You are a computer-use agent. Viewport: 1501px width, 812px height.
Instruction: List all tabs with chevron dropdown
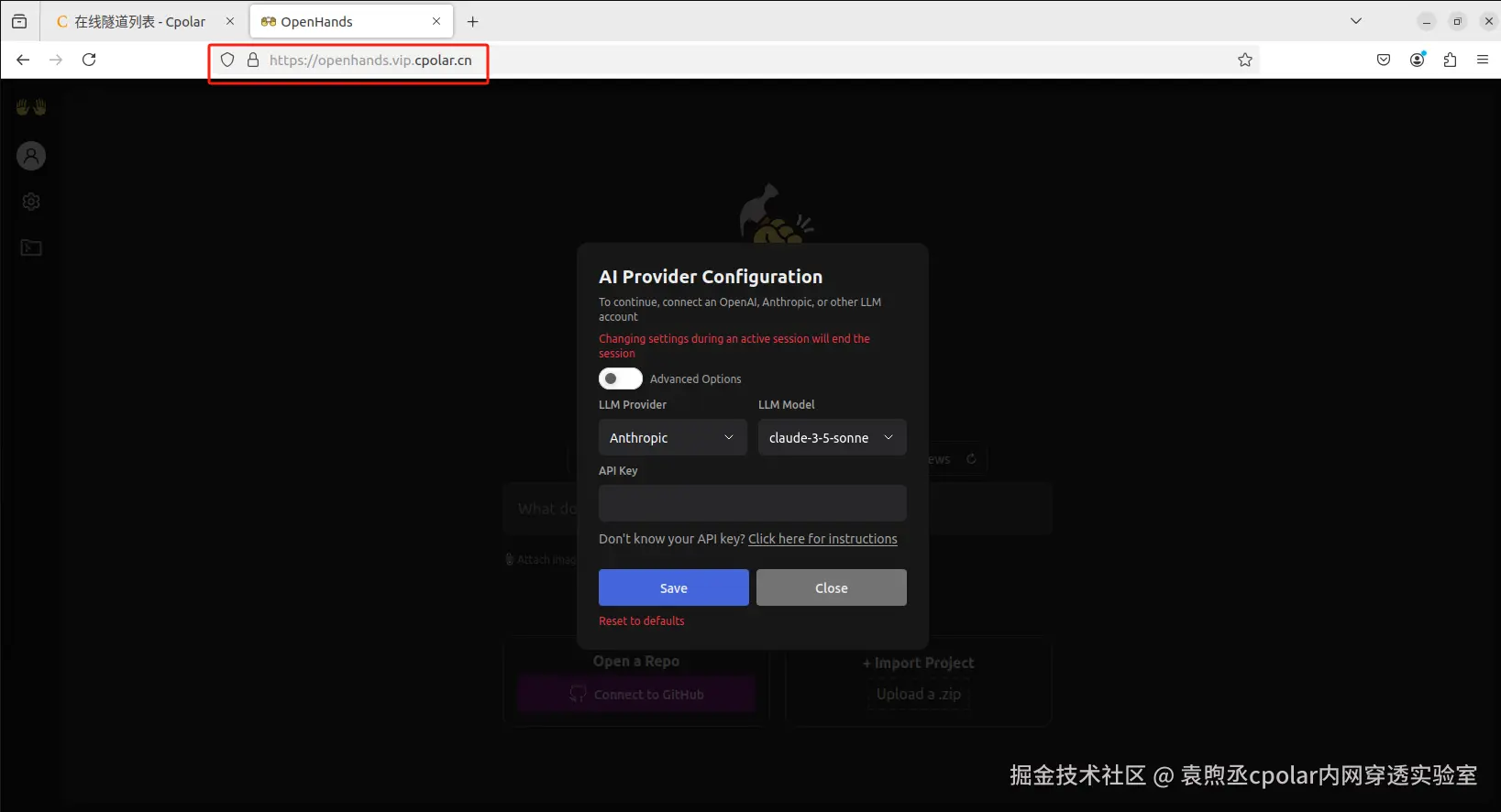tap(1356, 21)
